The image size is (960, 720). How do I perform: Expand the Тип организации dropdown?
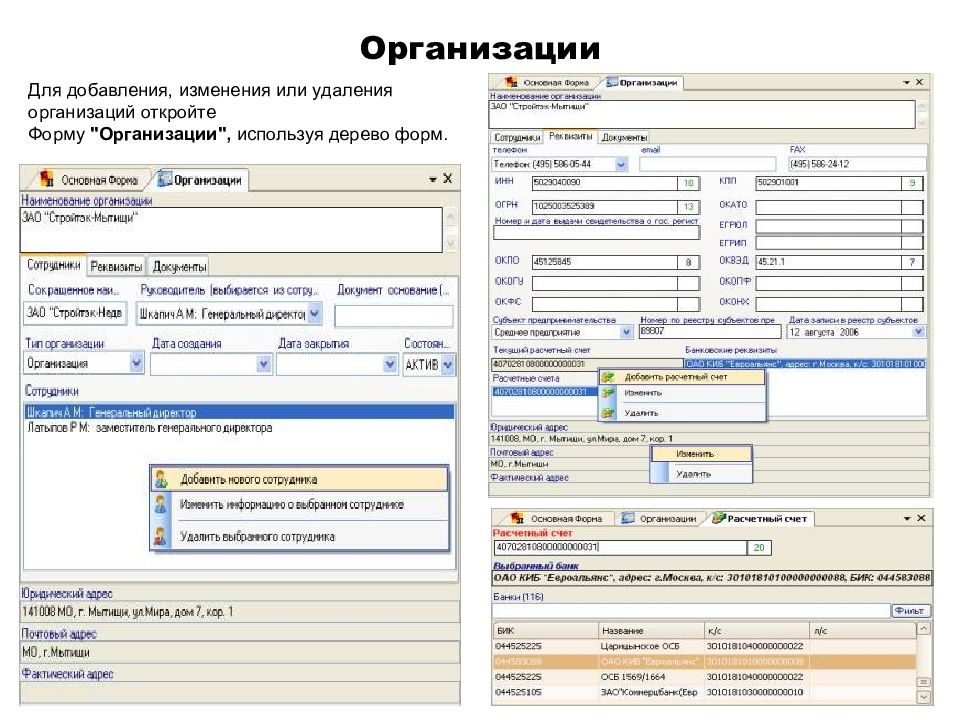pyautogui.click(x=137, y=364)
